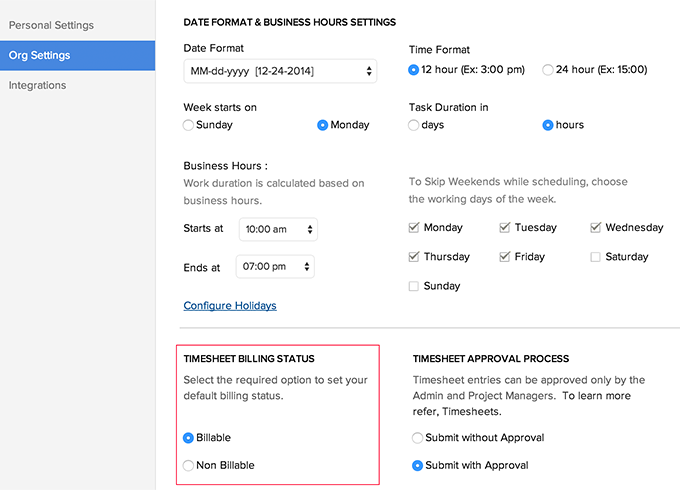Select days for task duration

414,125
